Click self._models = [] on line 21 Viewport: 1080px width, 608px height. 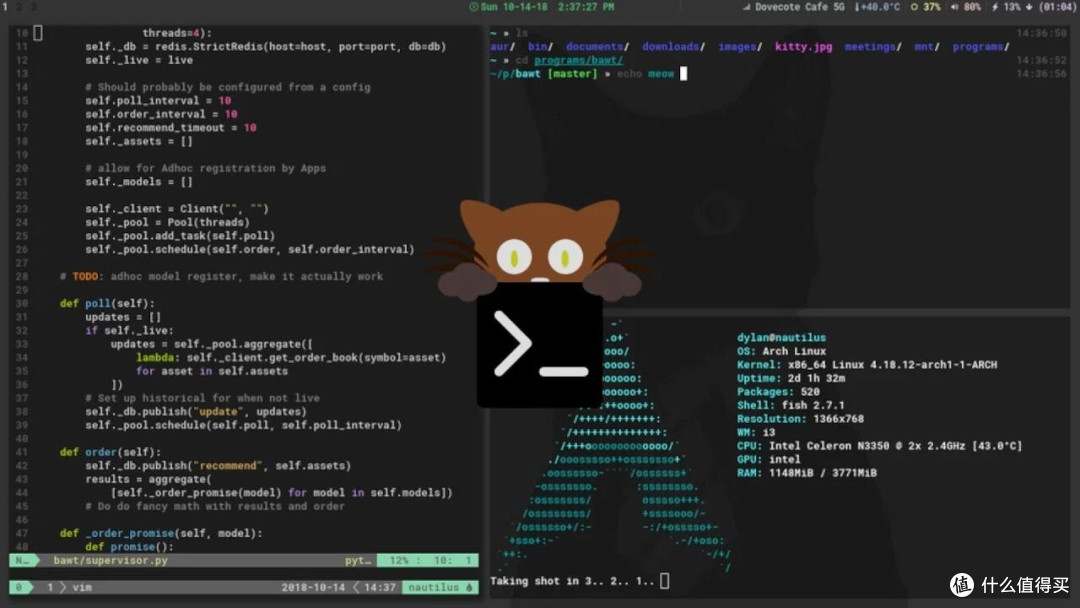[138, 182]
